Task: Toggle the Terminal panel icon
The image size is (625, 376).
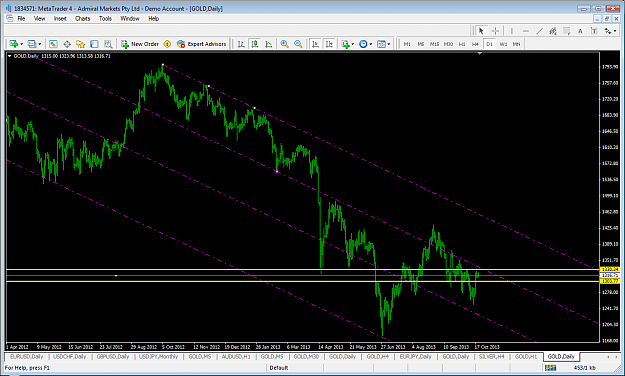Action: tap(94, 44)
